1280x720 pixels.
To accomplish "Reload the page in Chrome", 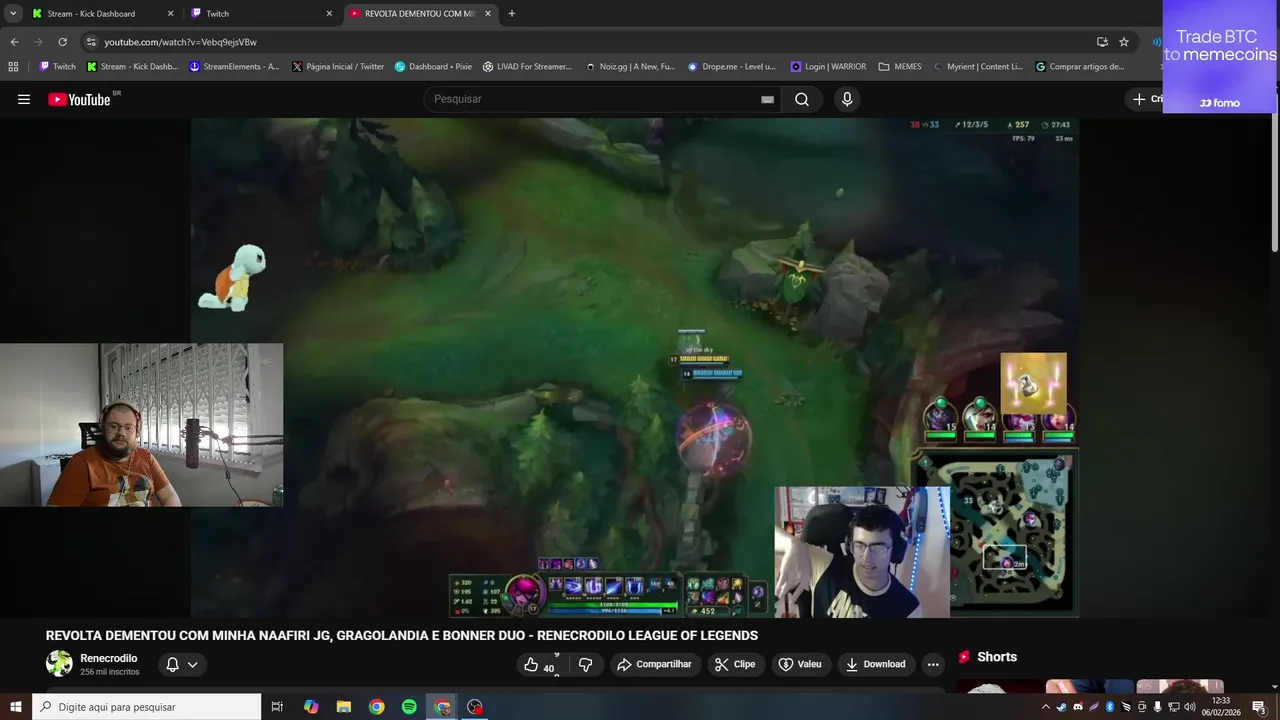I will coord(62,42).
